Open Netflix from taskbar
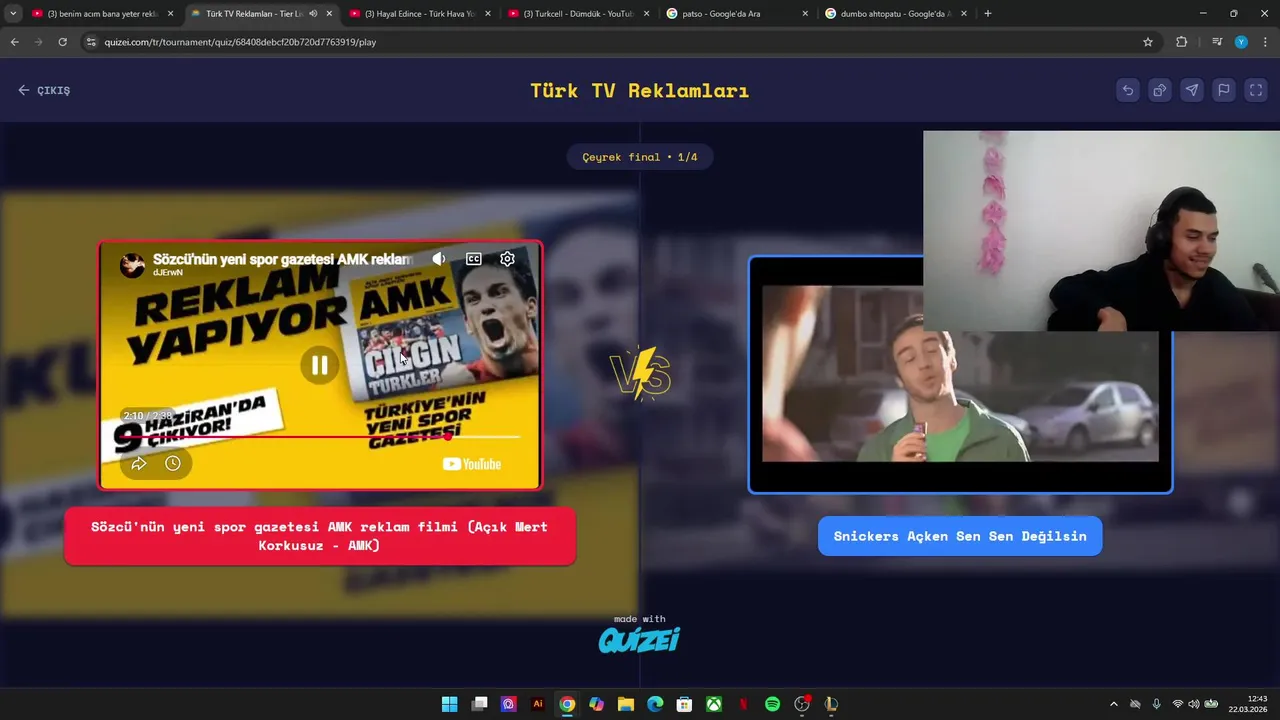 coord(743,704)
